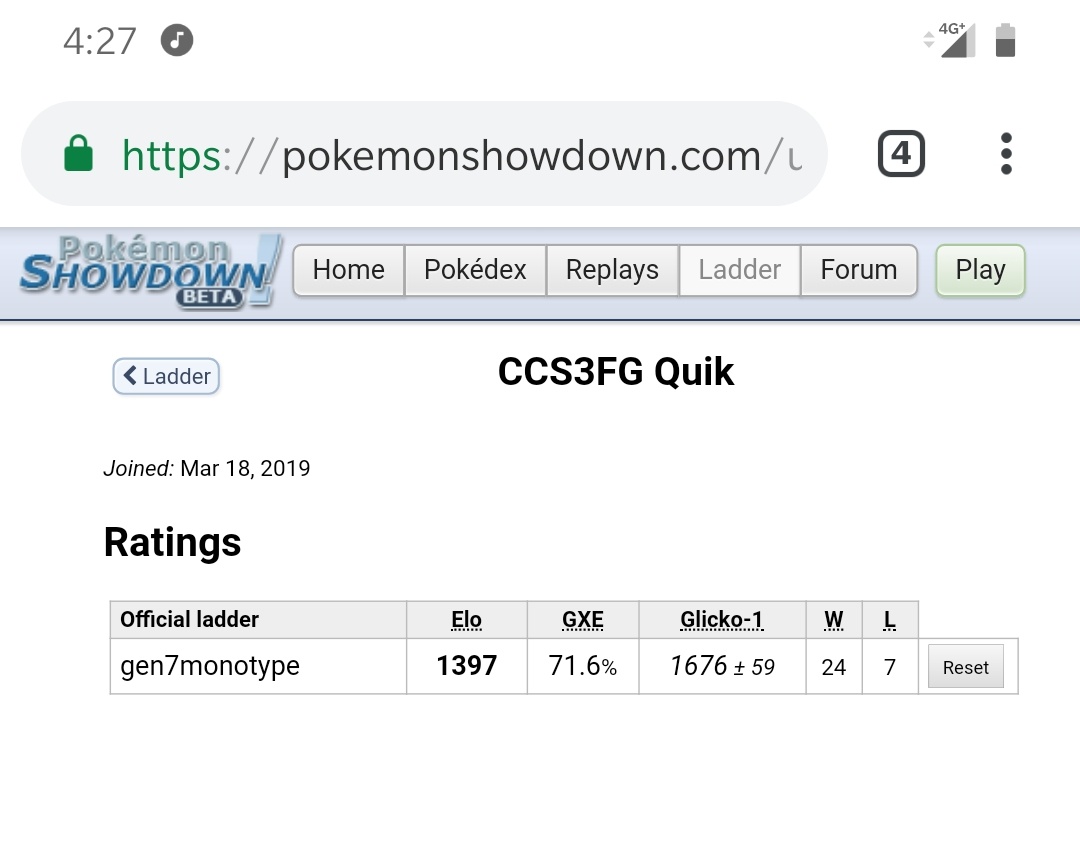Click the GXE column header
The width and height of the screenshot is (1080, 852).
pyautogui.click(x=583, y=620)
